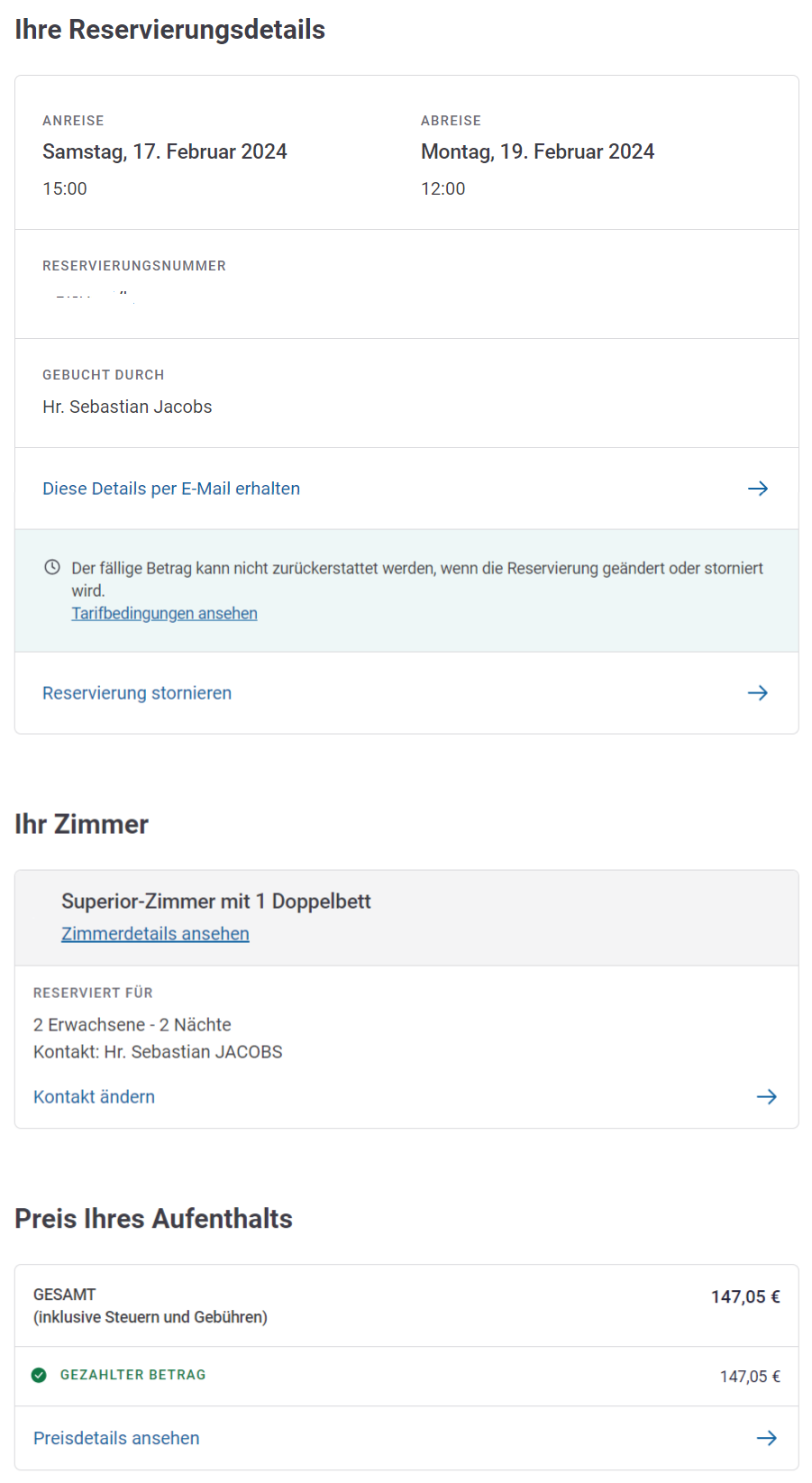Click the clock icon in the notice
The height and width of the screenshot is (1483, 812).
[52, 567]
